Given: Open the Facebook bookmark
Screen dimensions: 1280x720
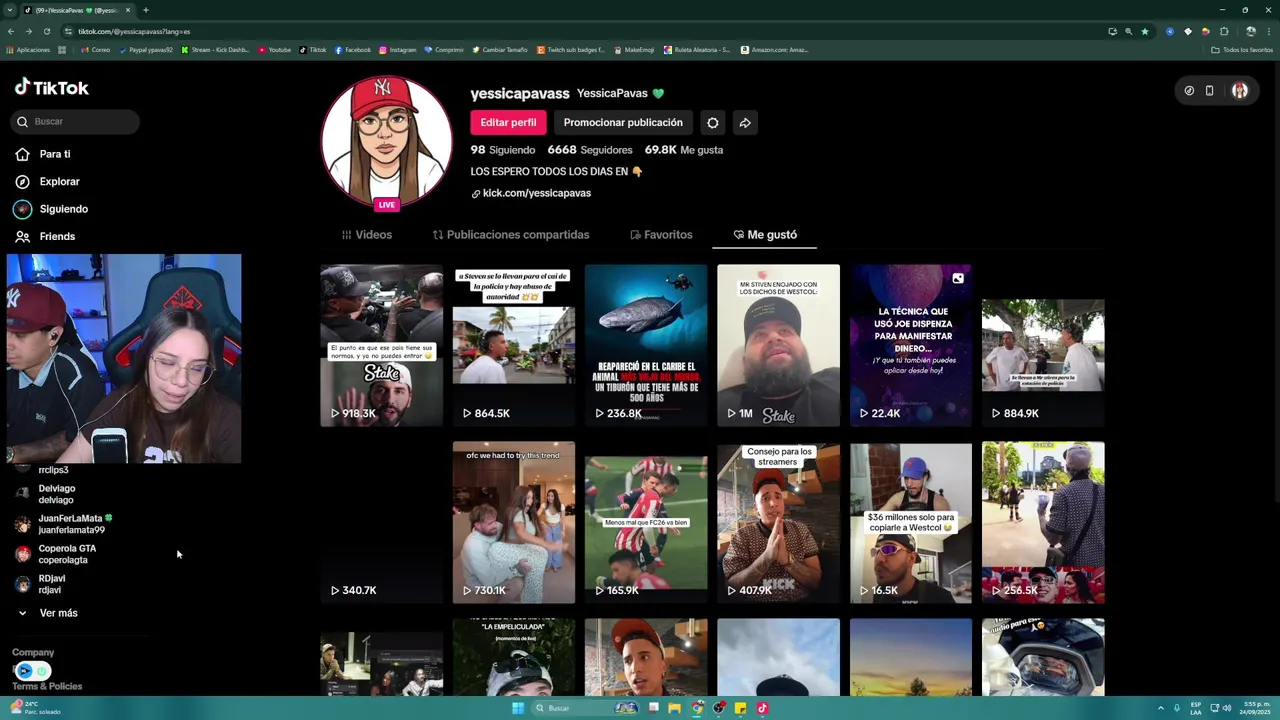Looking at the screenshot, I should point(353,50).
